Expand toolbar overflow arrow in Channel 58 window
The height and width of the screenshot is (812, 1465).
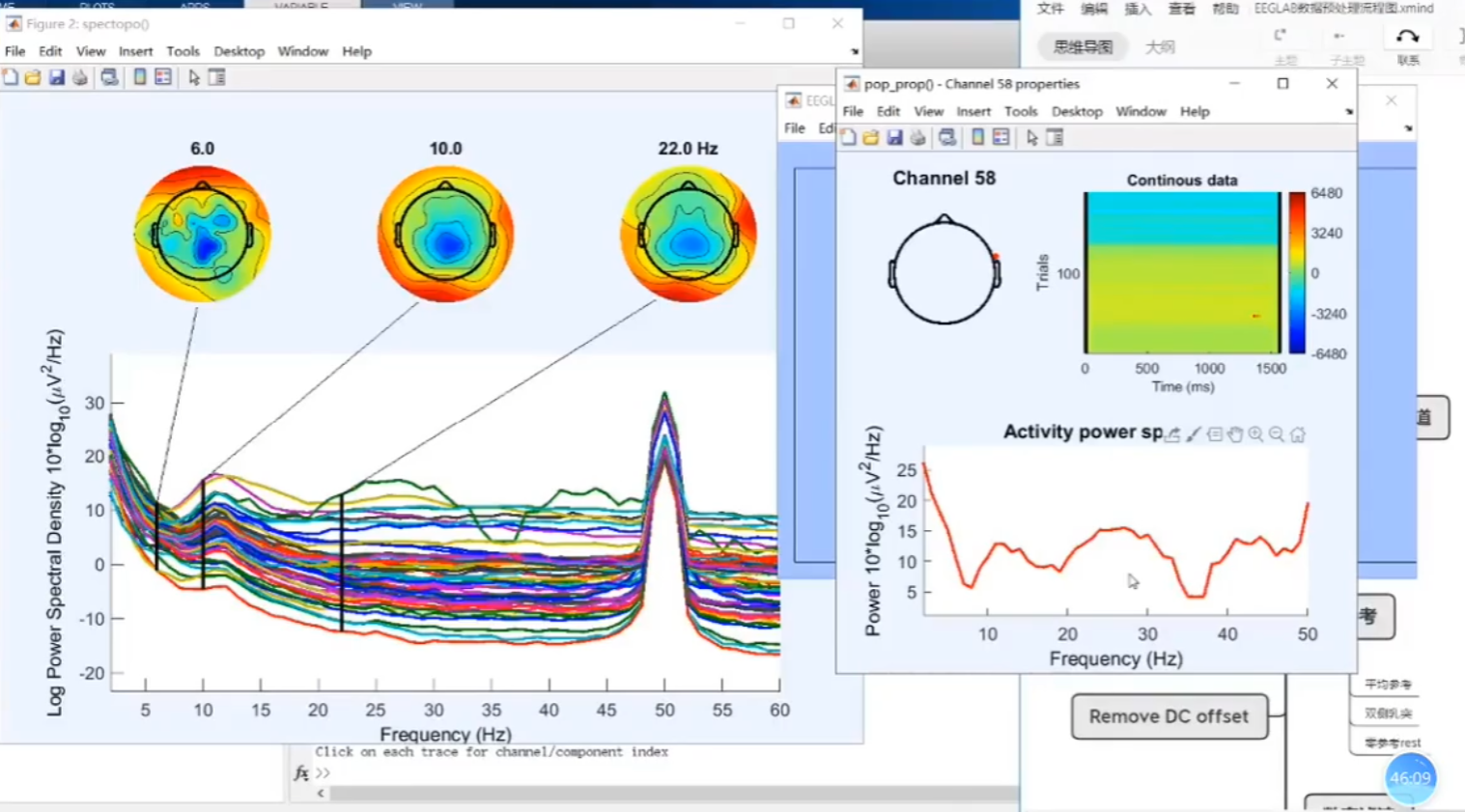coord(1348,112)
